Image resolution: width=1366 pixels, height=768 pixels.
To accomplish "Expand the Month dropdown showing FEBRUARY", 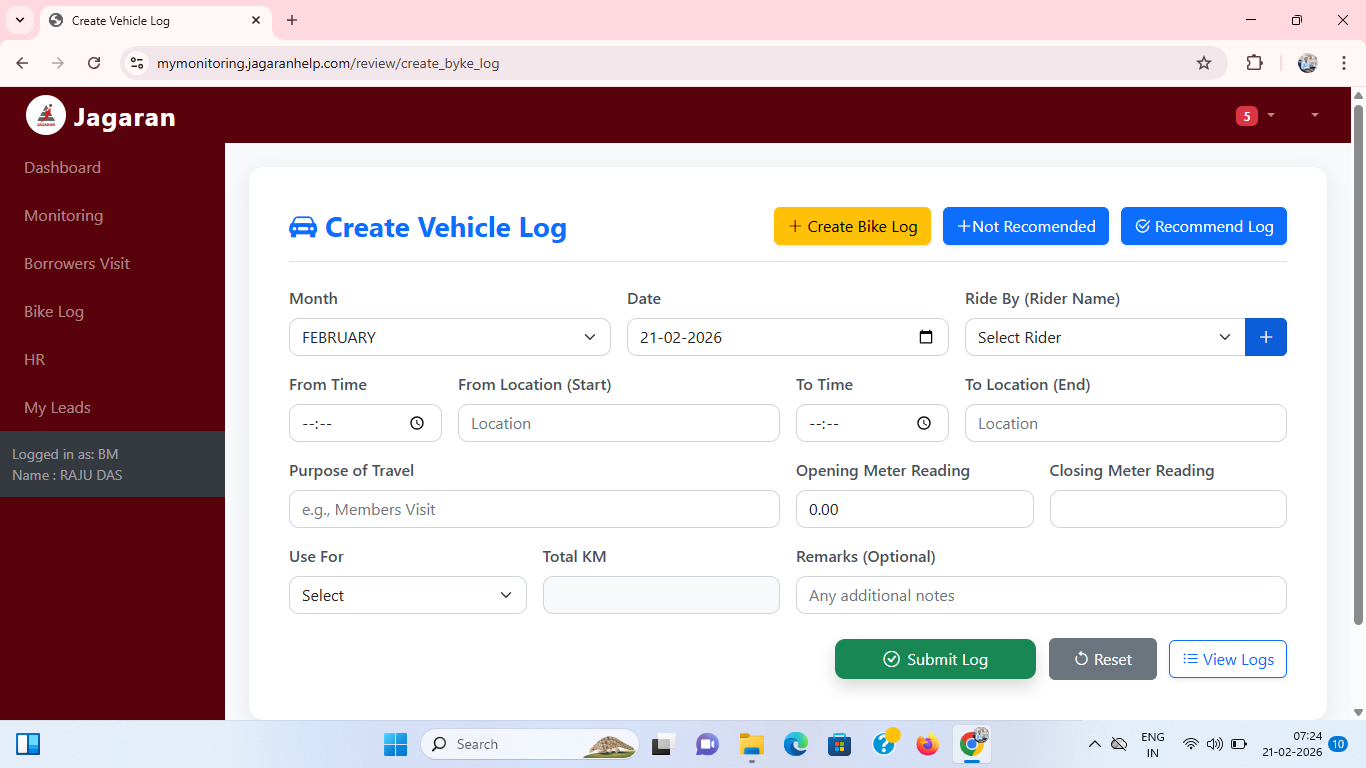I will [449, 337].
